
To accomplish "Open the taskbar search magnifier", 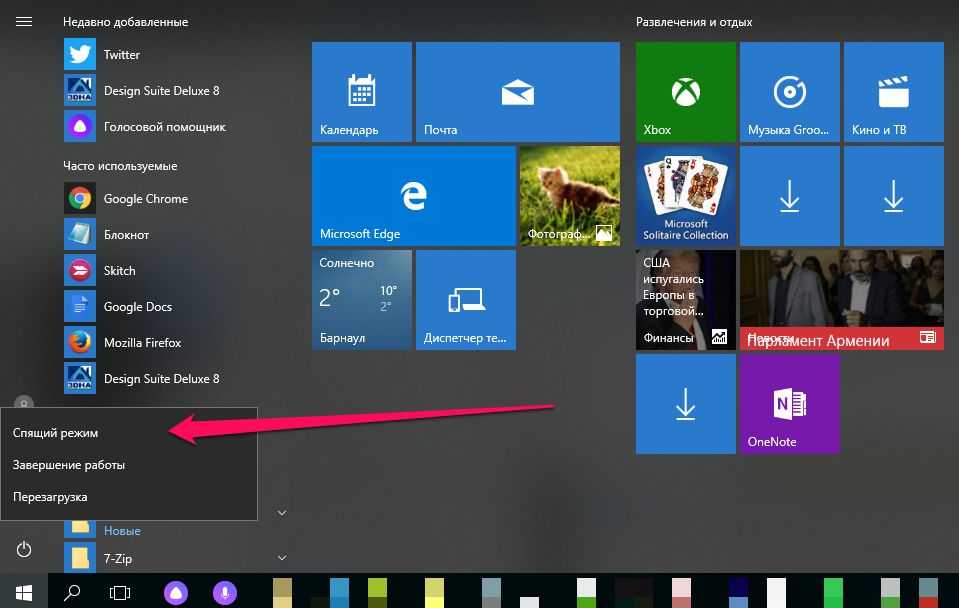I will pyautogui.click(x=72, y=591).
